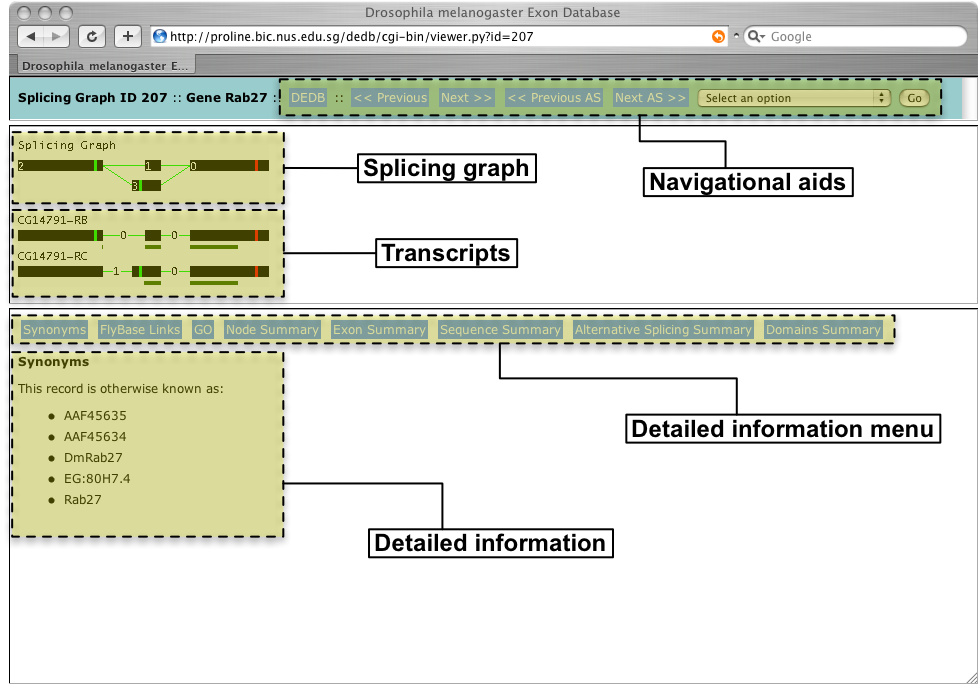Open the Node Summary menu item
The height and width of the screenshot is (685, 980).
272,329
